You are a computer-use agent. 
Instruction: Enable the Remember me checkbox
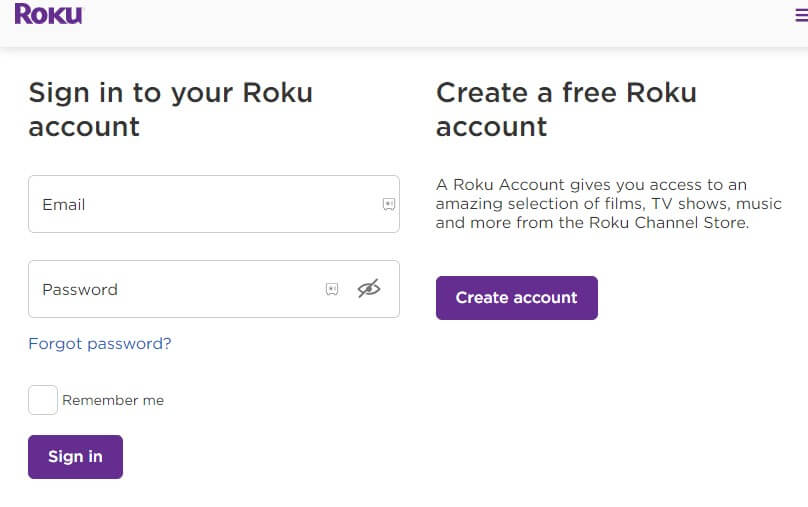43,400
